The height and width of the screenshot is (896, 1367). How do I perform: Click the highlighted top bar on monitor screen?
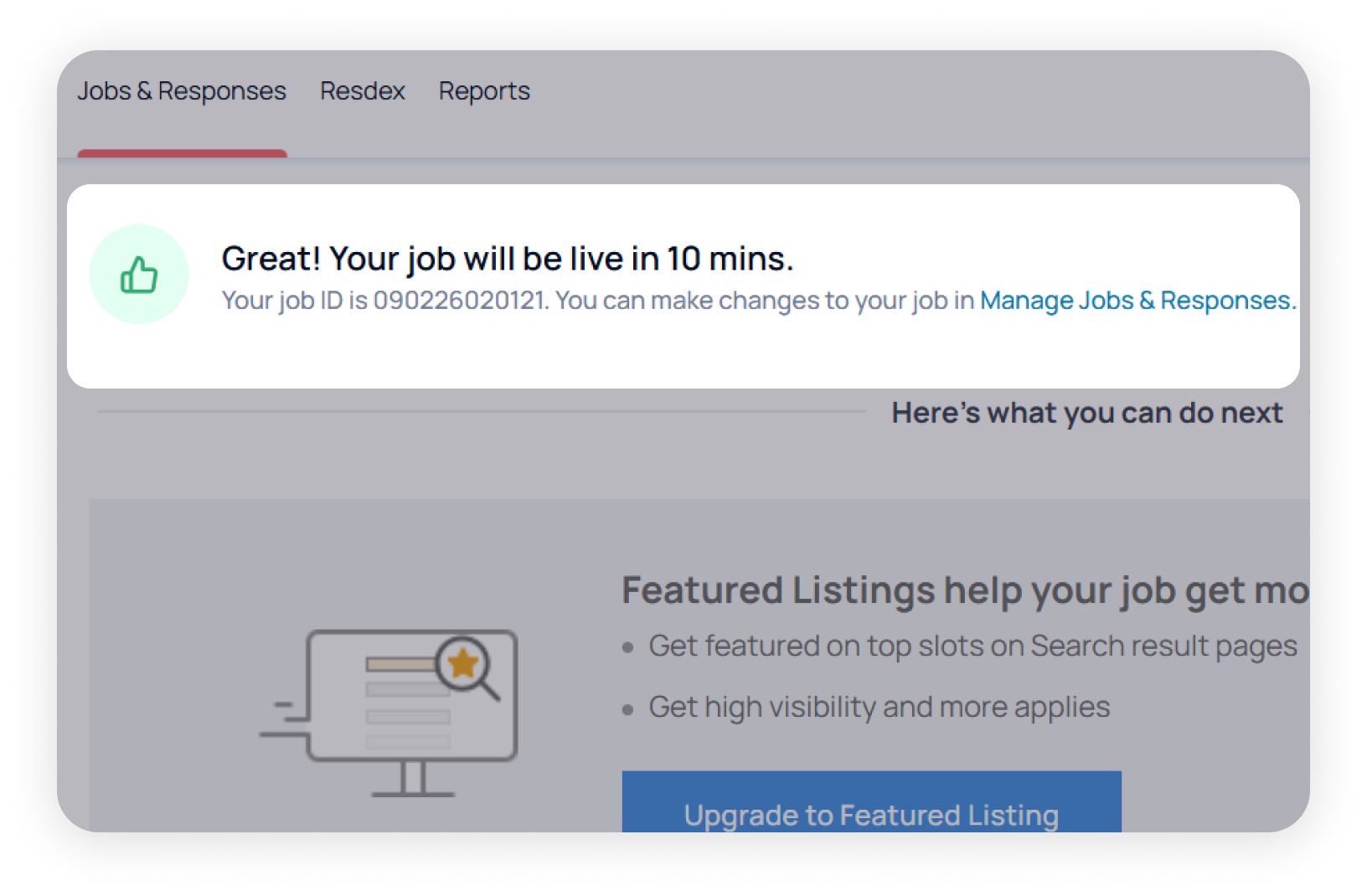[x=400, y=665]
